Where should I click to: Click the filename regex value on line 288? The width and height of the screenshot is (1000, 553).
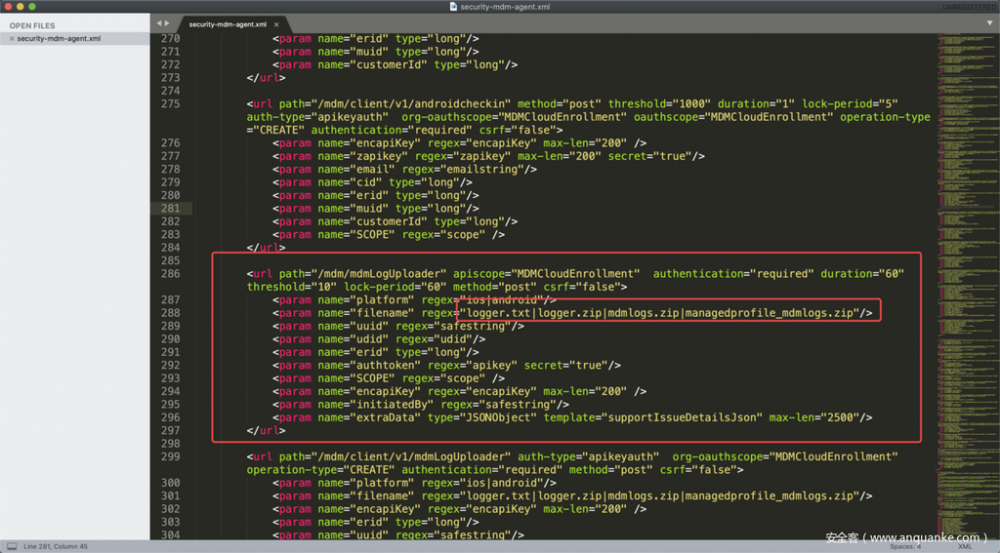coord(660,313)
